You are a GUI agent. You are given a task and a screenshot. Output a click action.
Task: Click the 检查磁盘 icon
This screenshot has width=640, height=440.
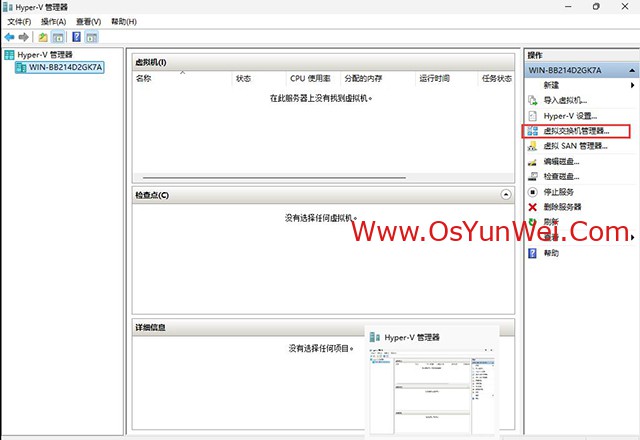click(533, 177)
